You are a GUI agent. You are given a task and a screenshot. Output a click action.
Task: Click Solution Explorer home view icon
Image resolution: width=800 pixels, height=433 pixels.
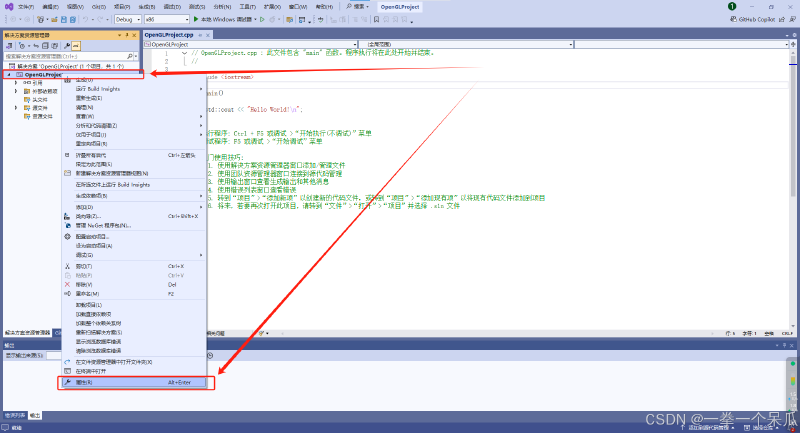pyautogui.click(x=9, y=46)
